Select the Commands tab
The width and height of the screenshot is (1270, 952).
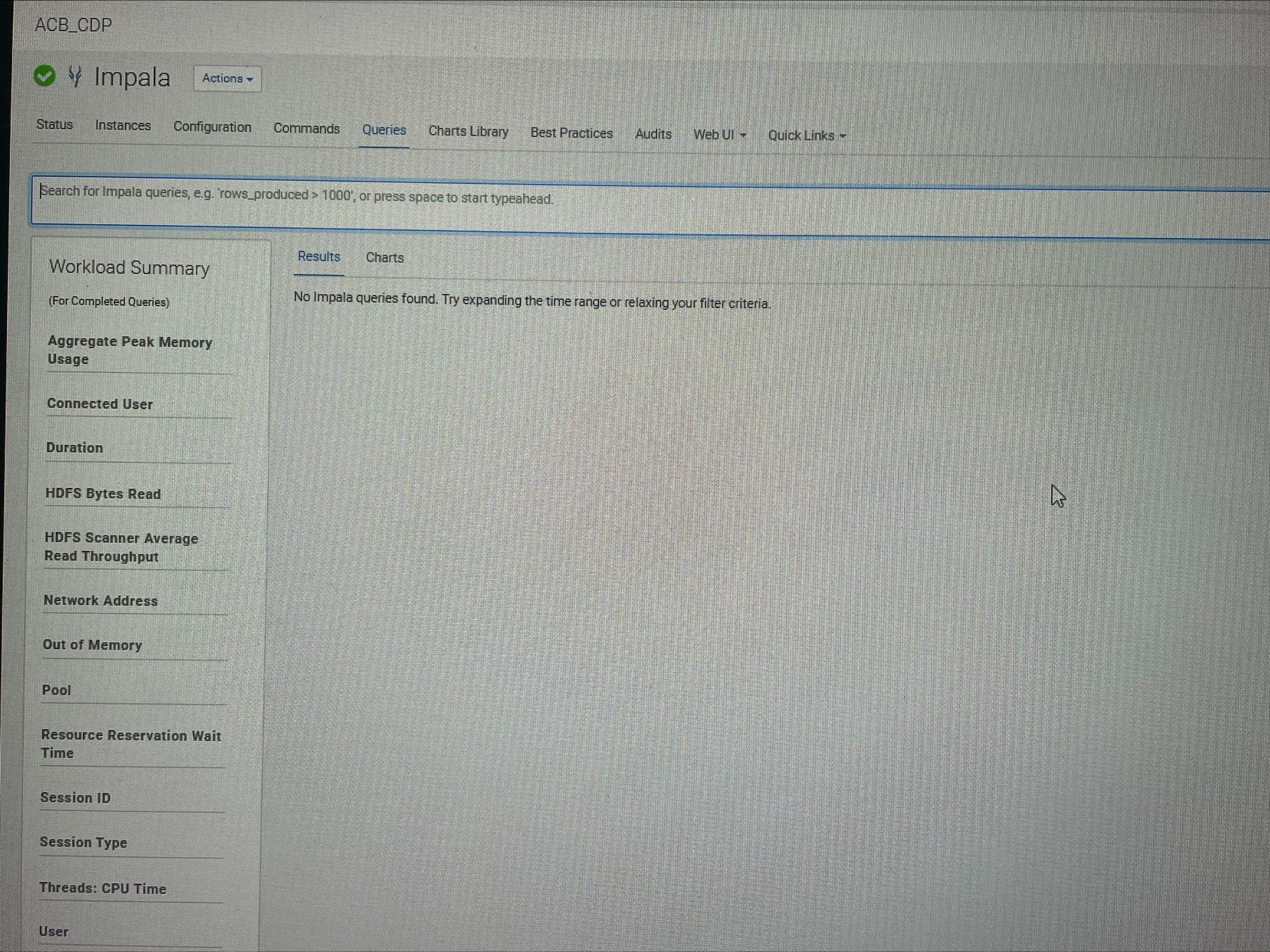point(306,129)
